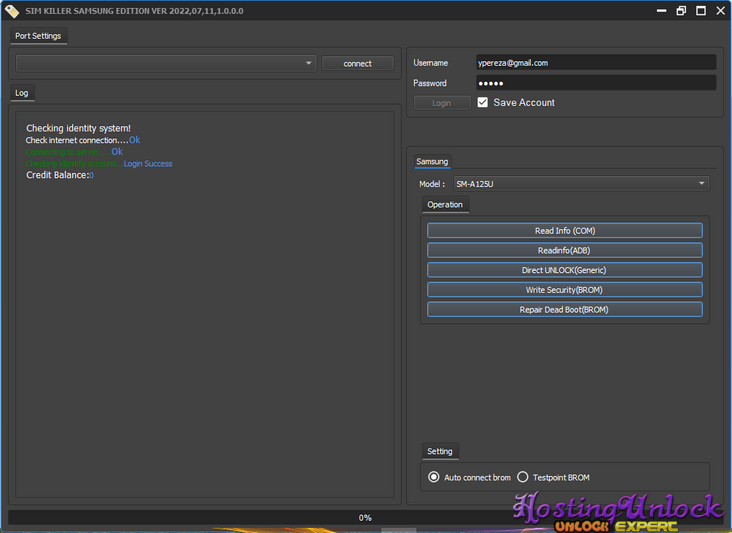Viewport: 732px width, 533px height.
Task: Expand the COM port dropdown
Action: [x=166, y=63]
